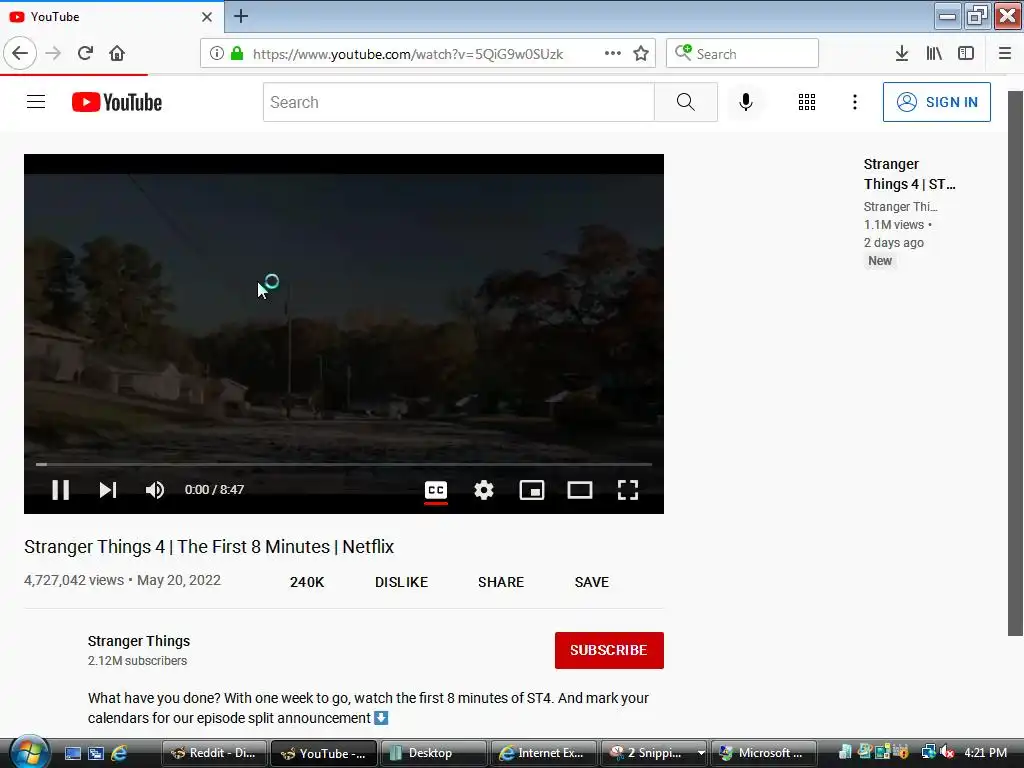Open the YouTube apps grid
Viewport: 1024px width, 768px height.
807,102
